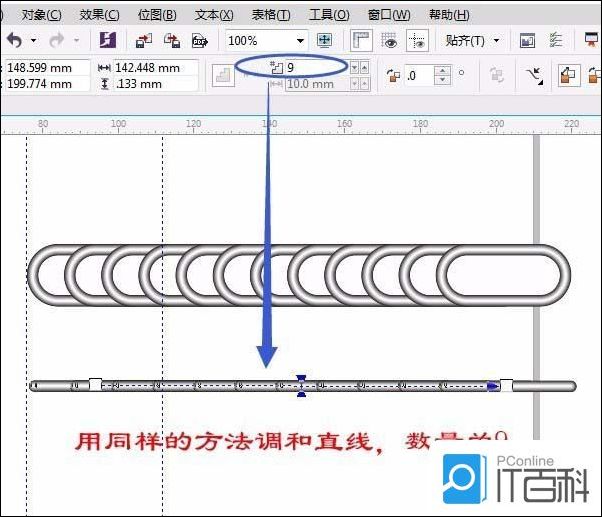
Task: Open the redo history dropdown arrow
Action: pos(76,40)
